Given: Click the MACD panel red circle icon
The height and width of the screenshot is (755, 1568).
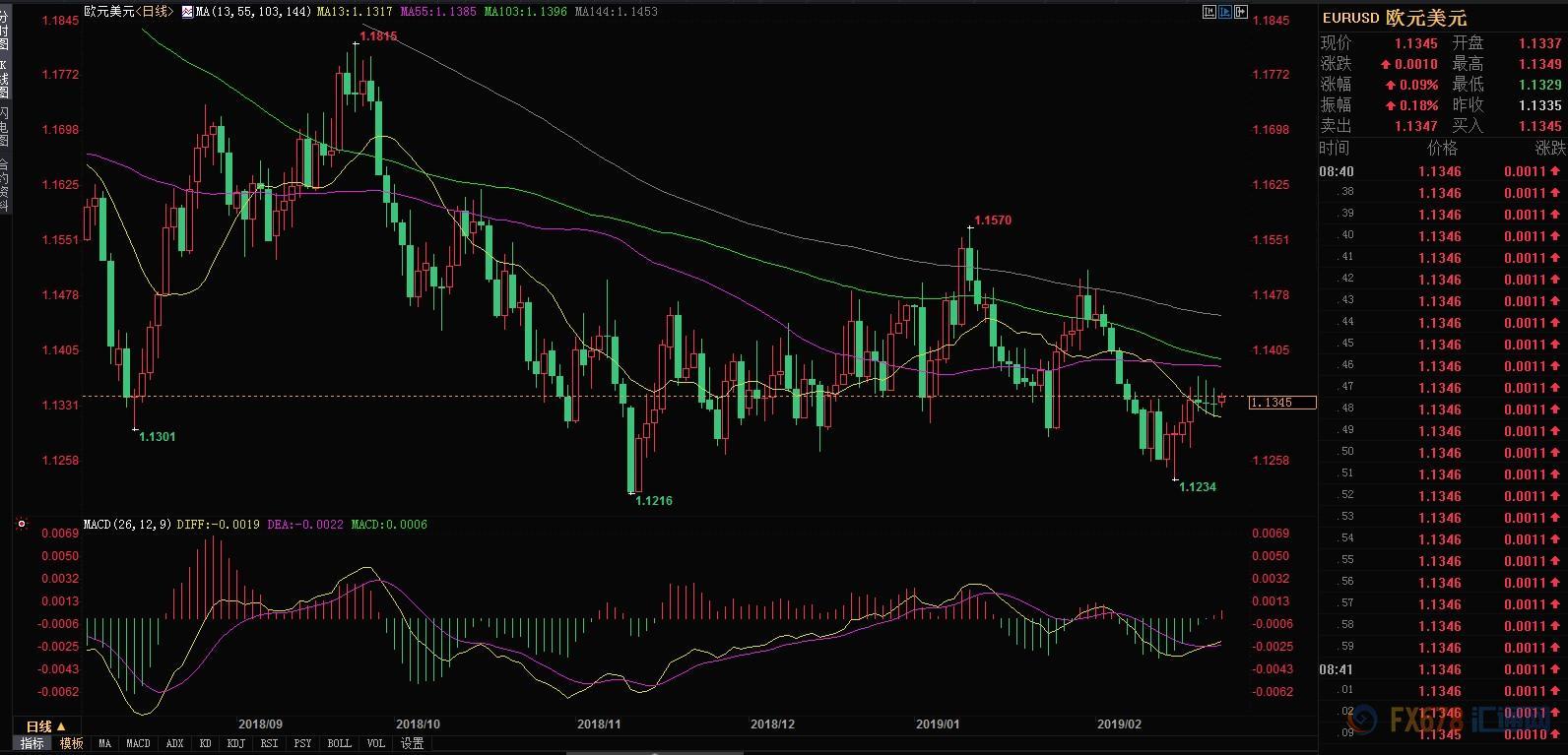Looking at the screenshot, I should point(22,525).
